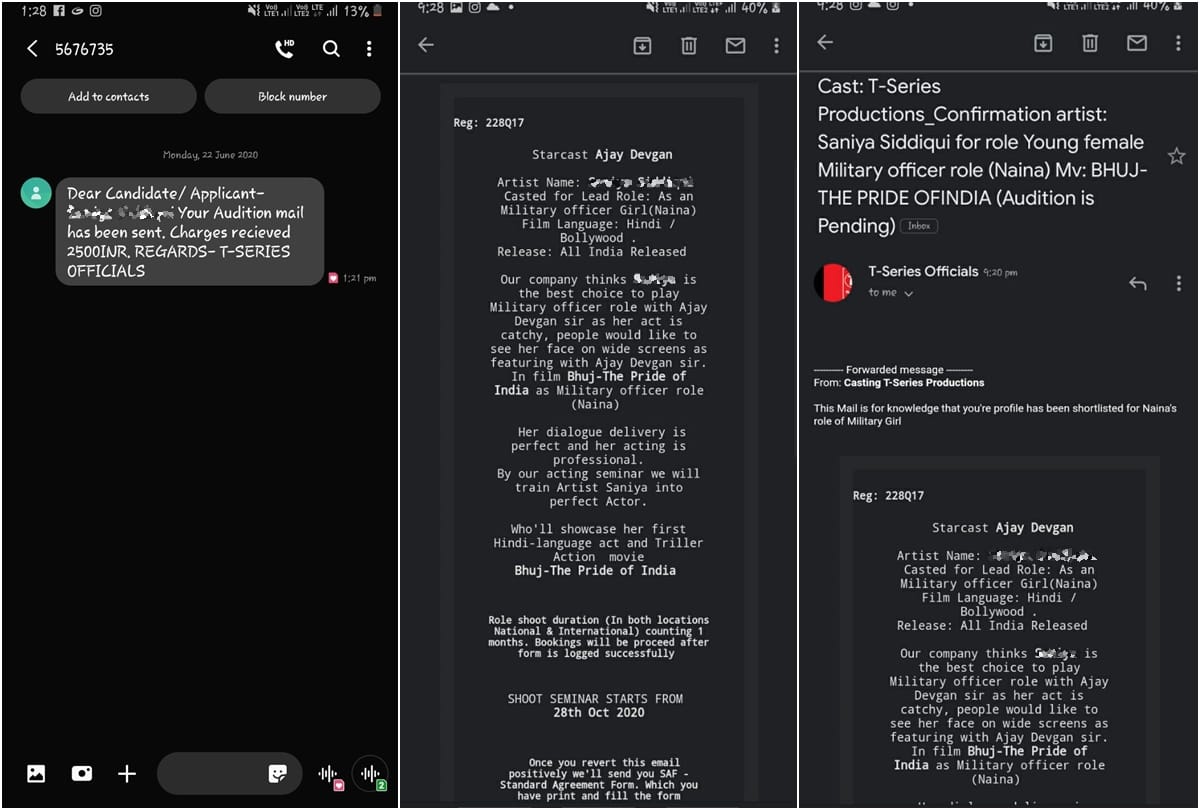Screen dimensions: 1200x810
Task: Tap 'SHOOT SEMINAR STARTS FROM' line
Action: coord(595,699)
